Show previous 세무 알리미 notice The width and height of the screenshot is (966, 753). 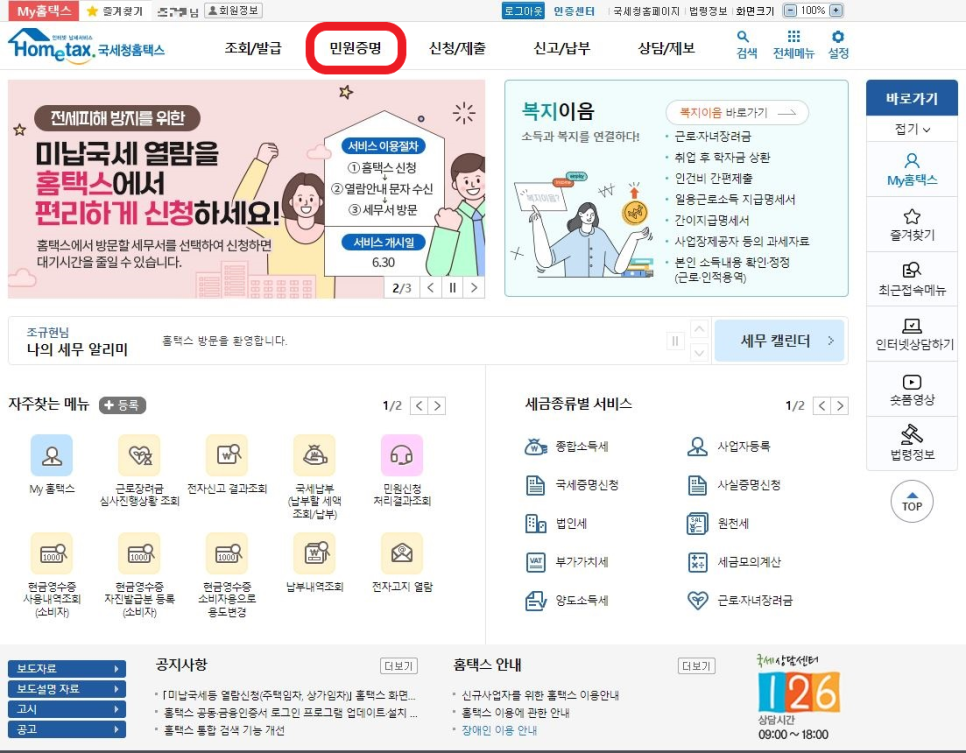(x=699, y=329)
